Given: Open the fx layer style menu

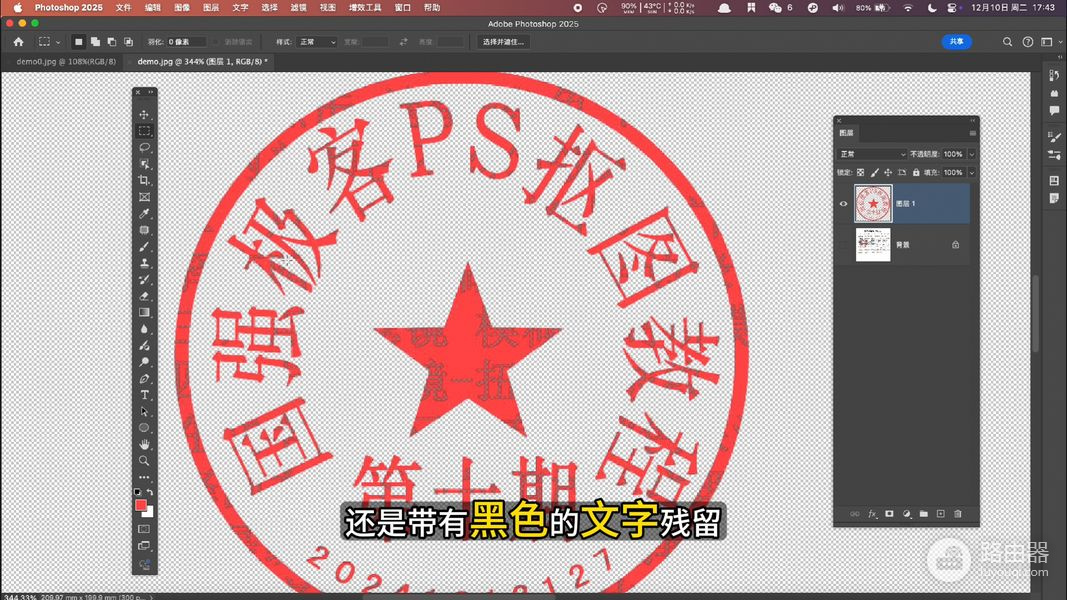Looking at the screenshot, I should (x=872, y=514).
